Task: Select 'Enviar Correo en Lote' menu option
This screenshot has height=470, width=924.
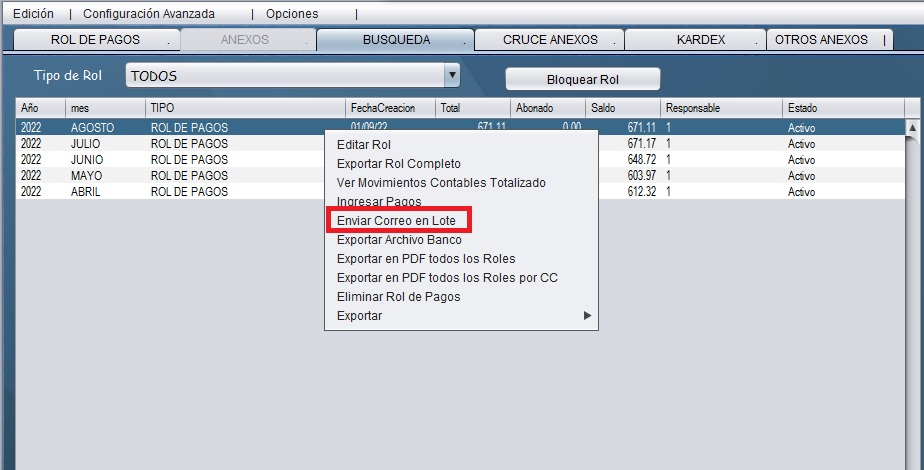Action: coord(396,221)
